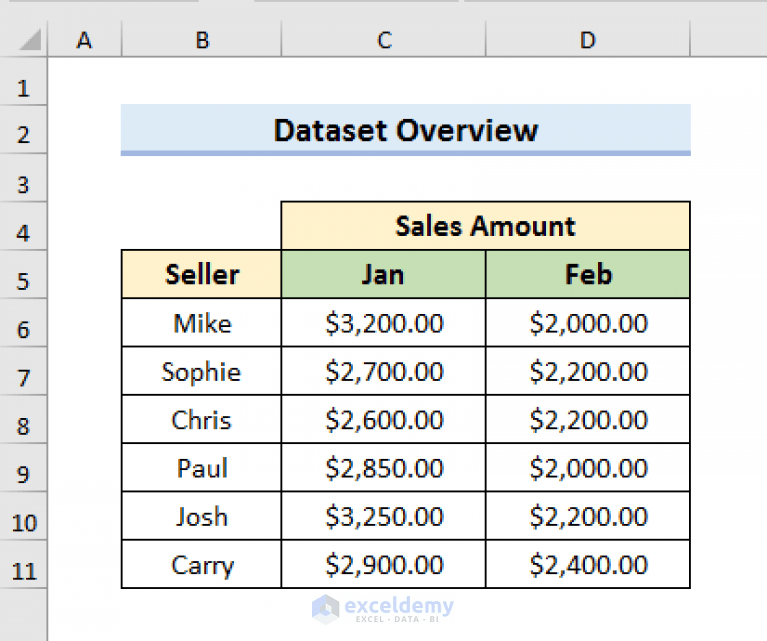Select row 10 header

(23, 516)
